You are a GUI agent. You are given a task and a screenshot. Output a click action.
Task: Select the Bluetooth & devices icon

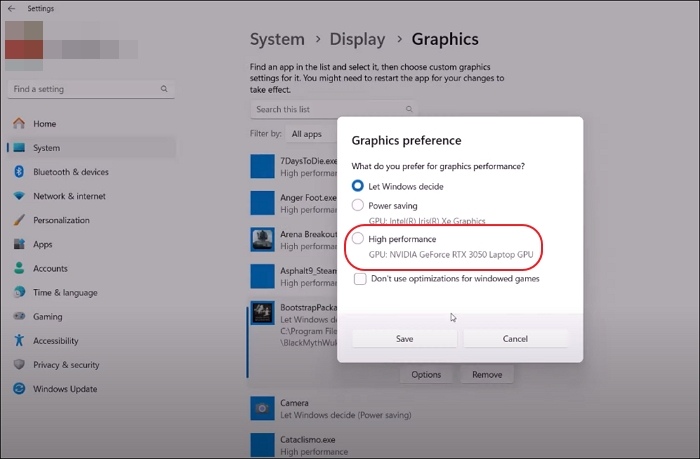click(18, 172)
